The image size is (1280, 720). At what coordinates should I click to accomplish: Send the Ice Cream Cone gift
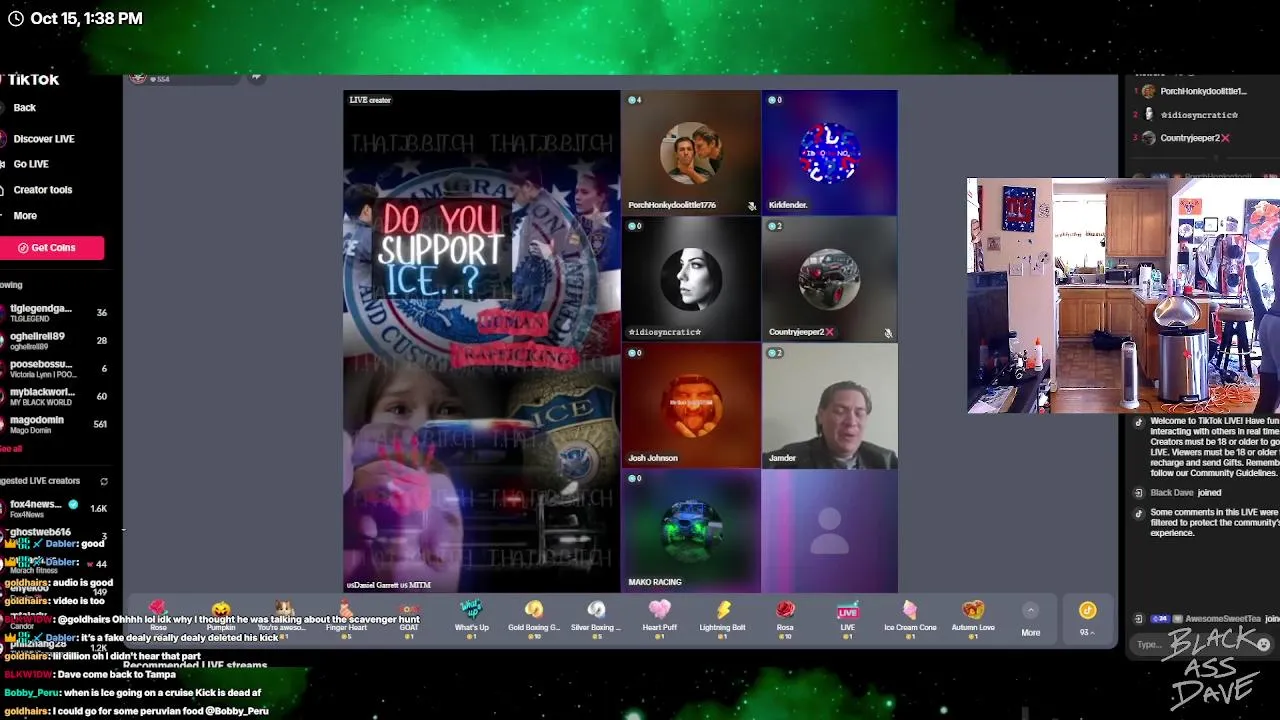tap(910, 618)
